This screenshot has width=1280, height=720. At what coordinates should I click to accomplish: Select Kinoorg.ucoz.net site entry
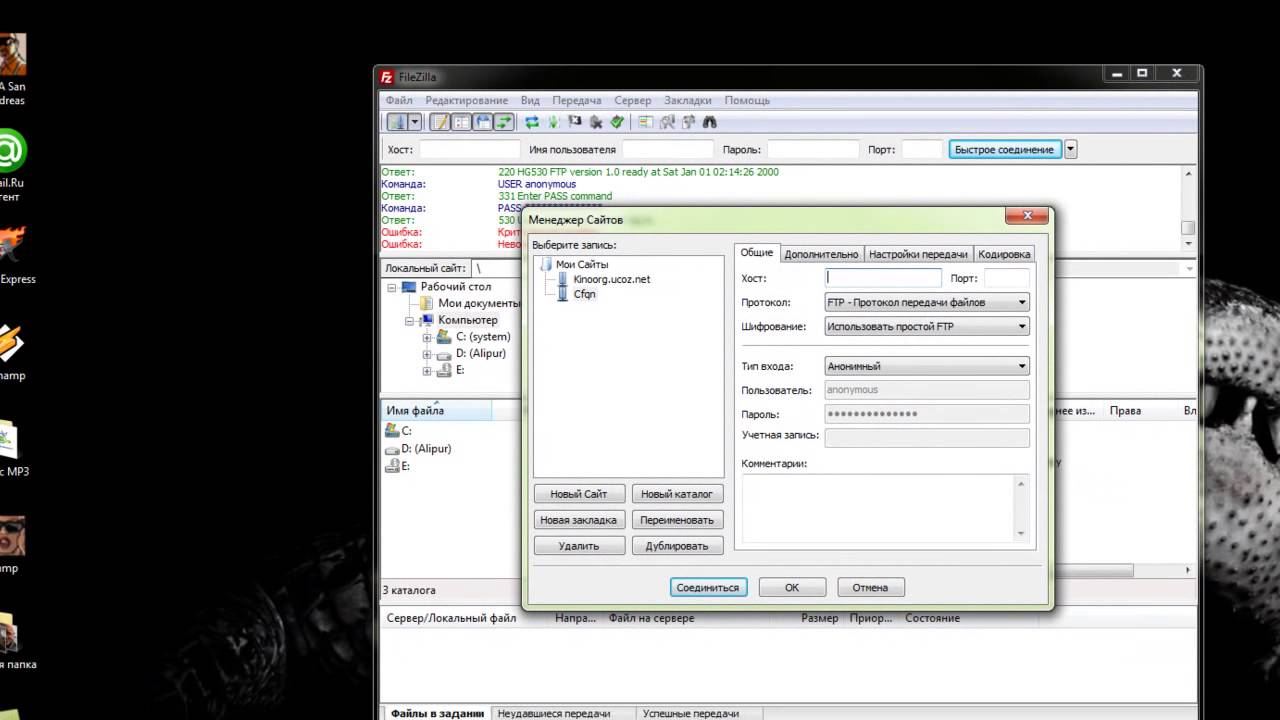pos(611,279)
